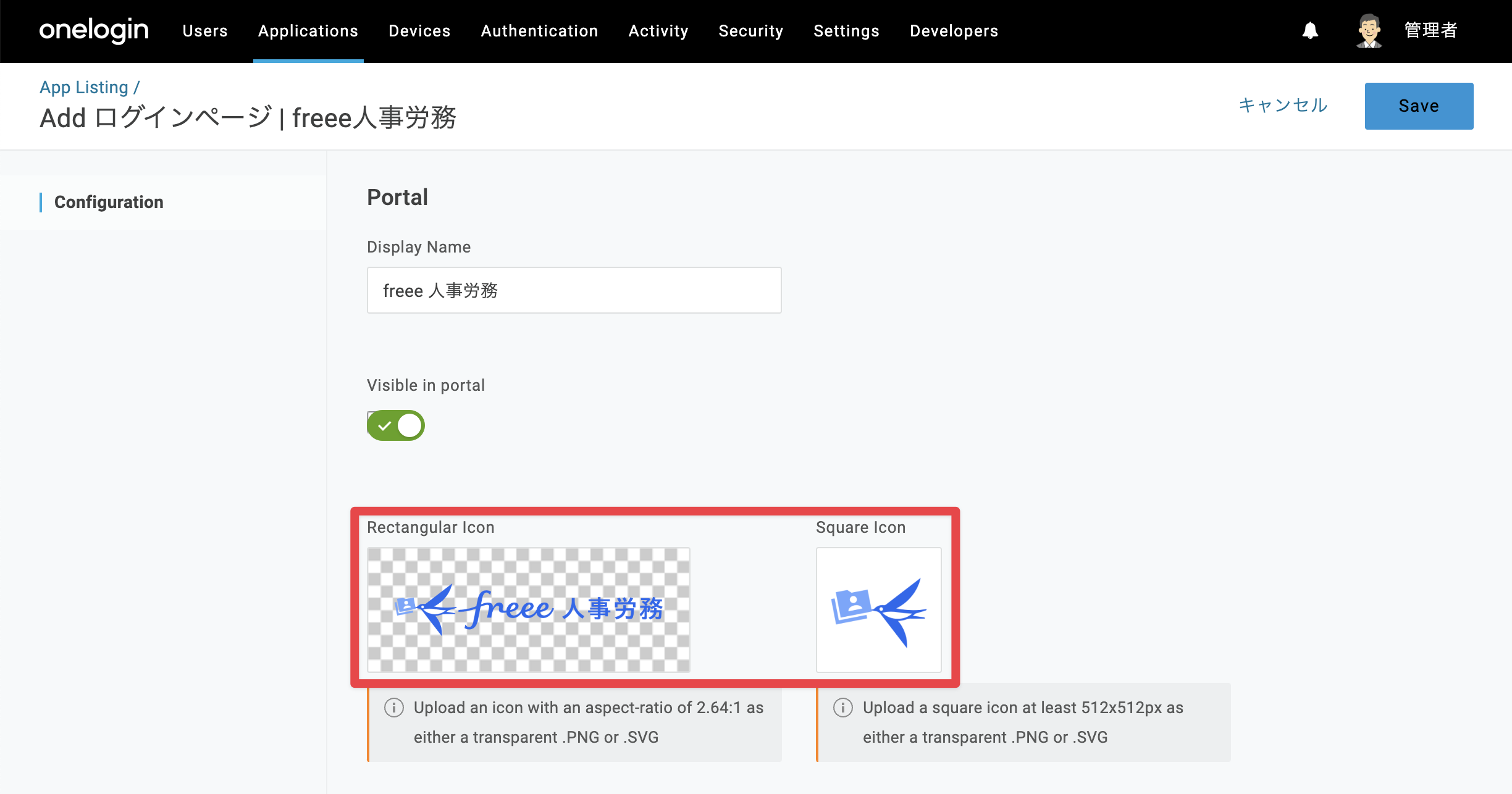
Task: Go back to App Listing breadcrumb
Action: tap(84, 88)
